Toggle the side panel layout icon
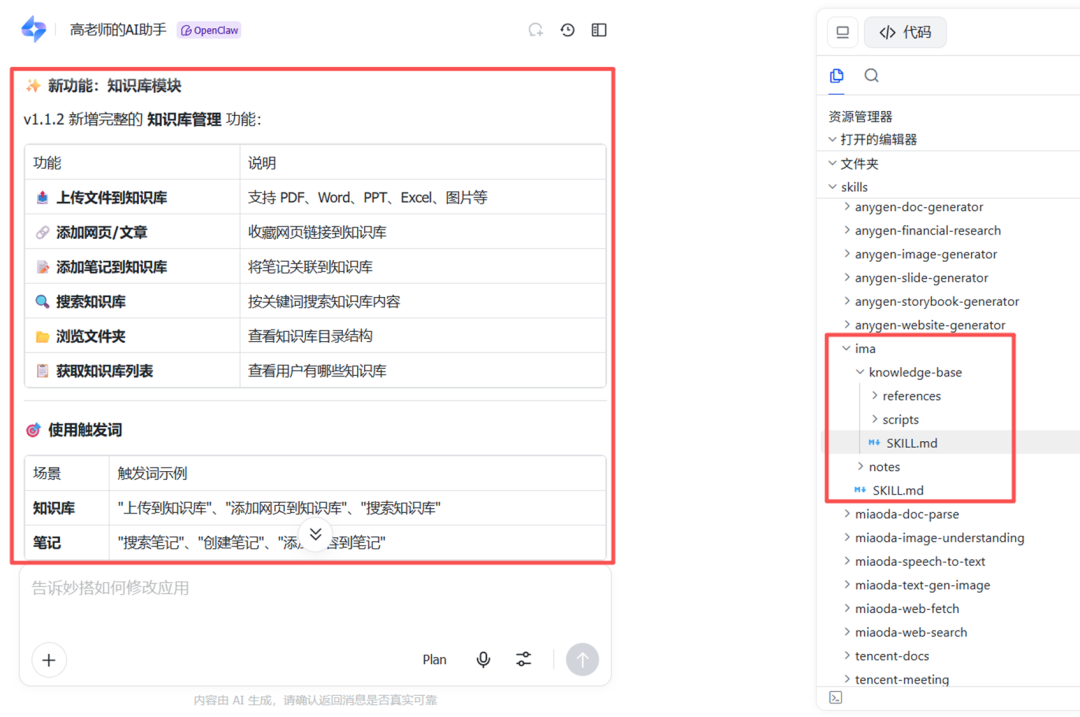This screenshot has width=1080, height=717. click(x=599, y=30)
